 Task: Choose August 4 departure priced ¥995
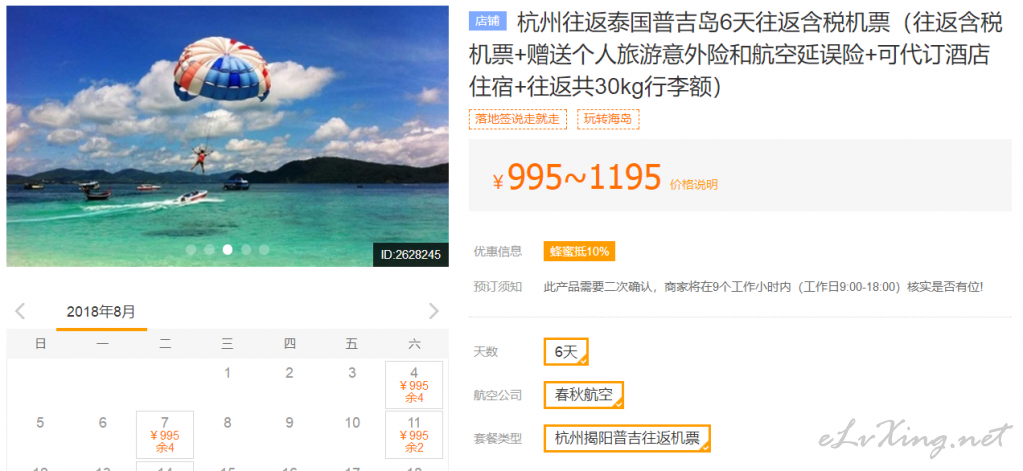point(414,385)
